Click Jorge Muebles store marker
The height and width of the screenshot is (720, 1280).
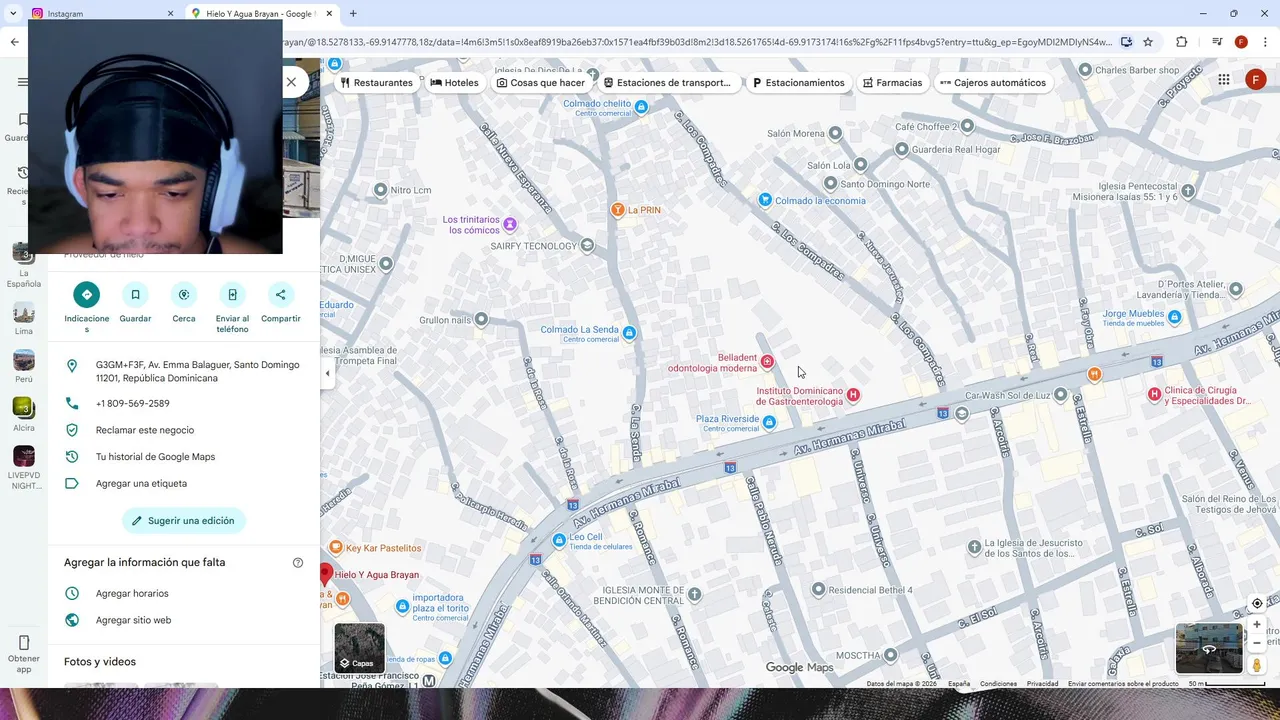(1175, 317)
